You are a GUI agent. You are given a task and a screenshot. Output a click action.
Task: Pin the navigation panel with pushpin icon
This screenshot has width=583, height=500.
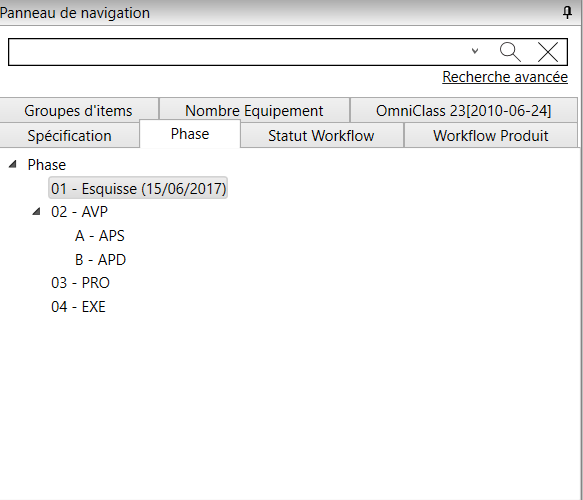(x=567, y=13)
